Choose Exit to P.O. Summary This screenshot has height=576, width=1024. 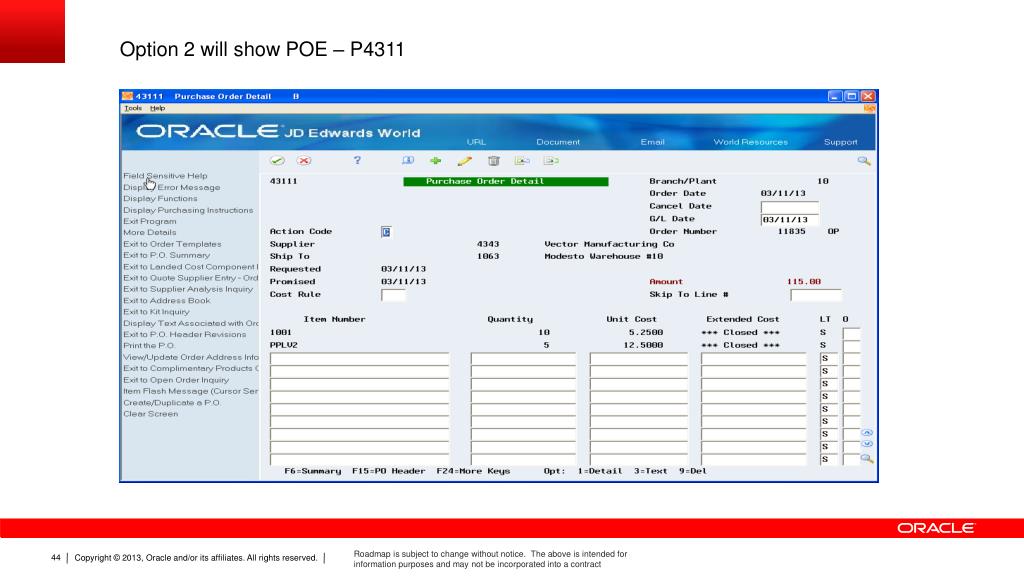pos(167,255)
